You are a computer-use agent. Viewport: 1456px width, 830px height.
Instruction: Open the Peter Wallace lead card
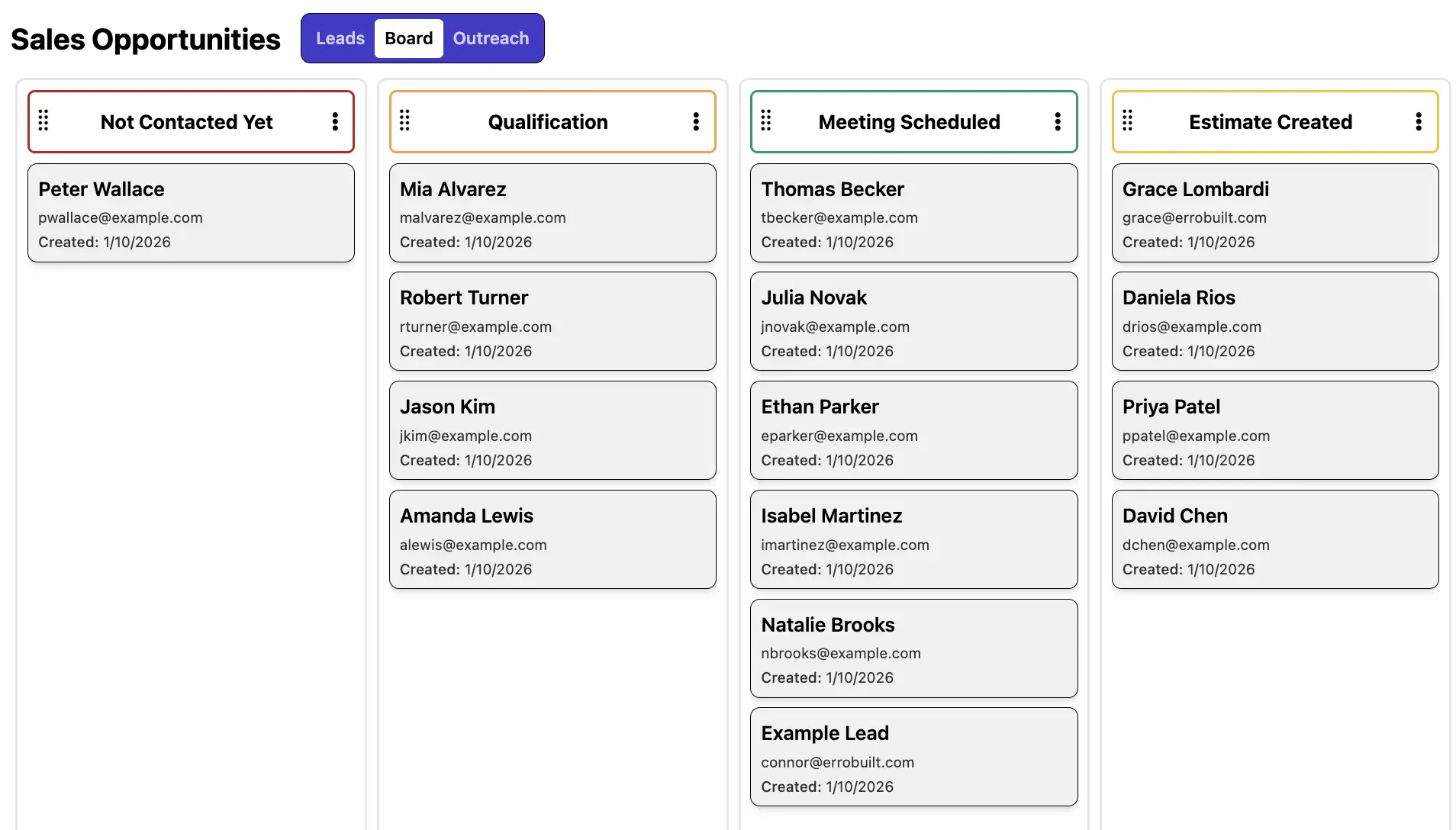point(191,213)
